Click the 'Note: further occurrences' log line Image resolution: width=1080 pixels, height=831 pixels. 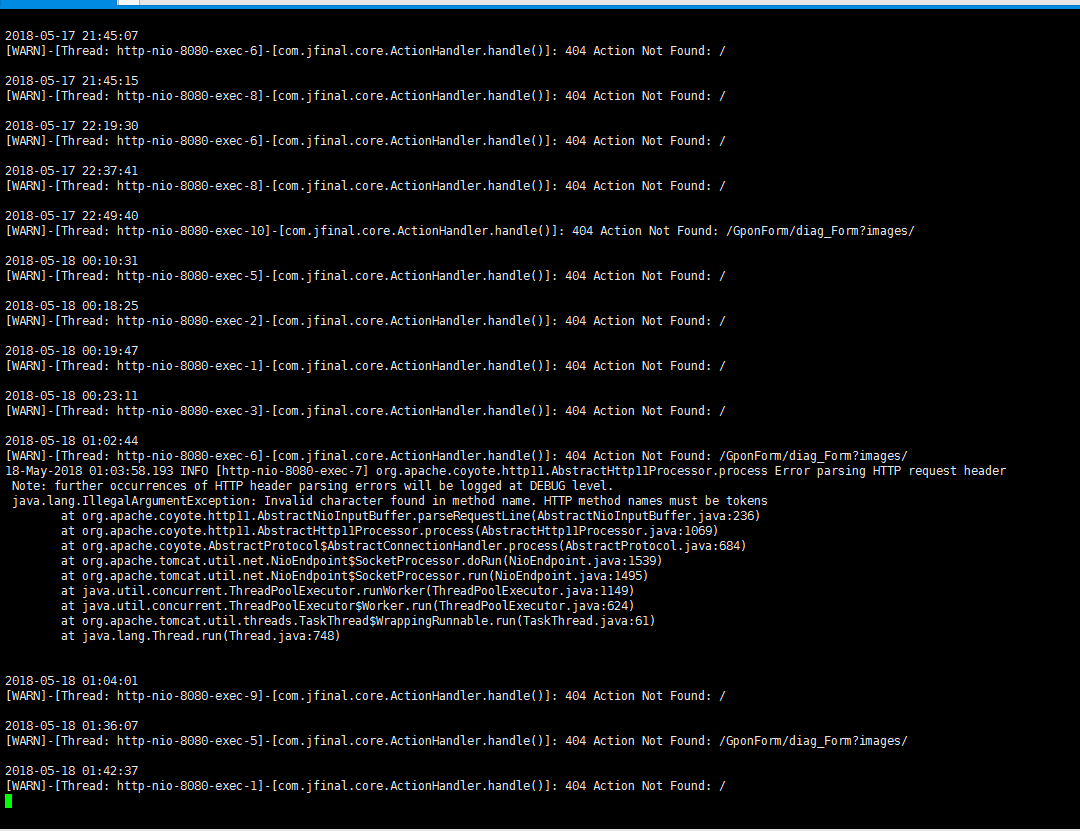point(312,486)
